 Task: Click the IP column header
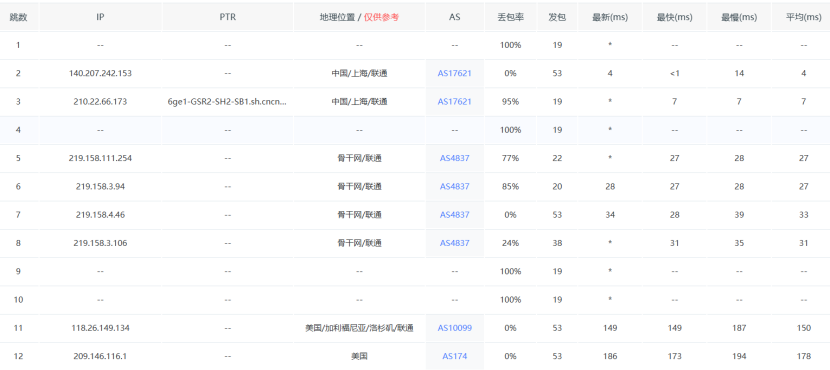point(100,17)
